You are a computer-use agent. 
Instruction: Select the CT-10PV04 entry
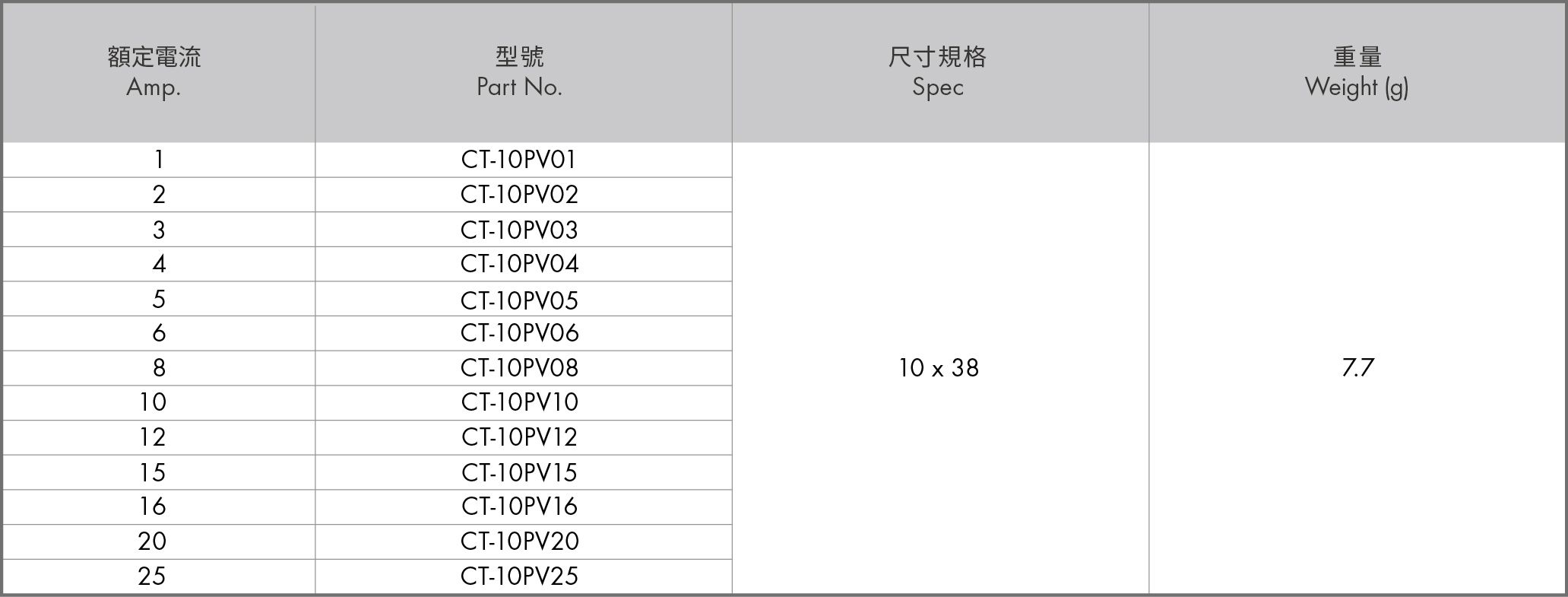[x=520, y=264]
